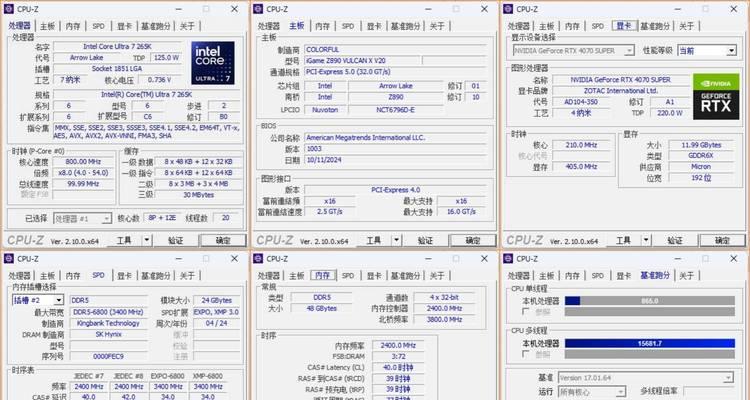Viewport: 750px width, 400px height.
Task: Switch to the 处理器 tab in the benchmark (基准跑分) window
Action: tap(518, 276)
